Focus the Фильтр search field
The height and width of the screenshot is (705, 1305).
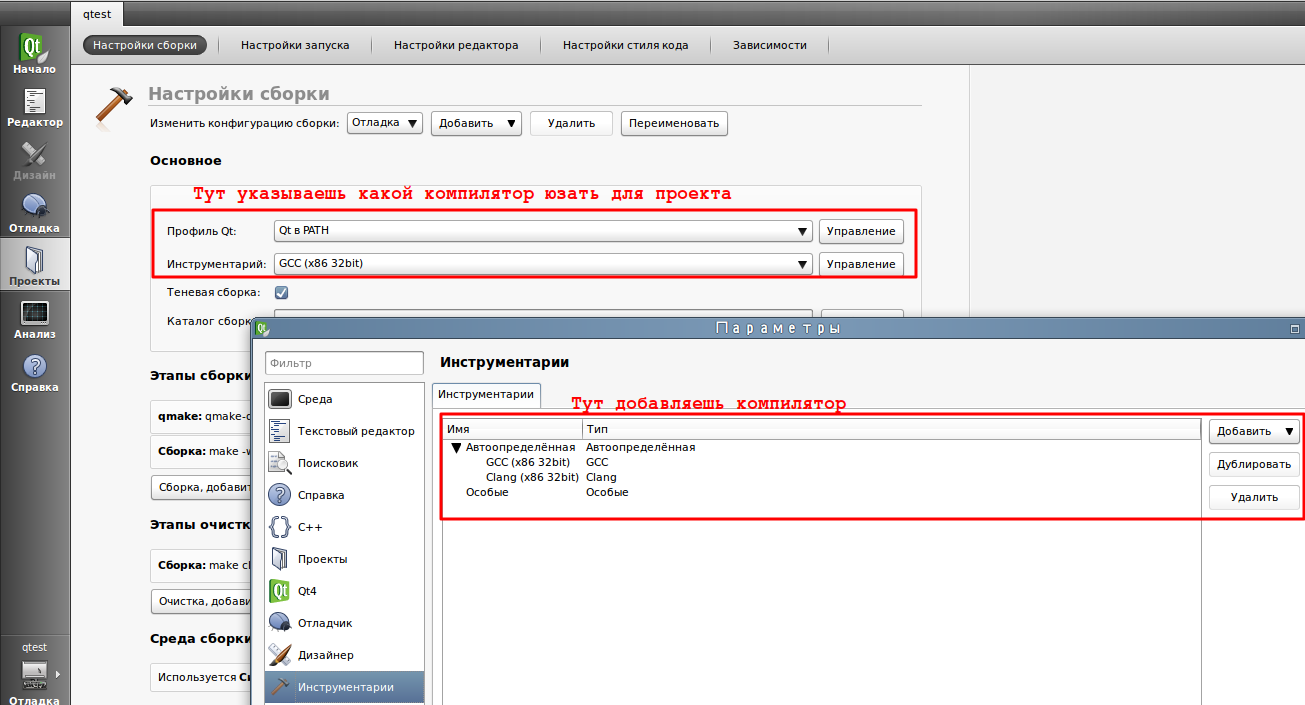[344, 364]
